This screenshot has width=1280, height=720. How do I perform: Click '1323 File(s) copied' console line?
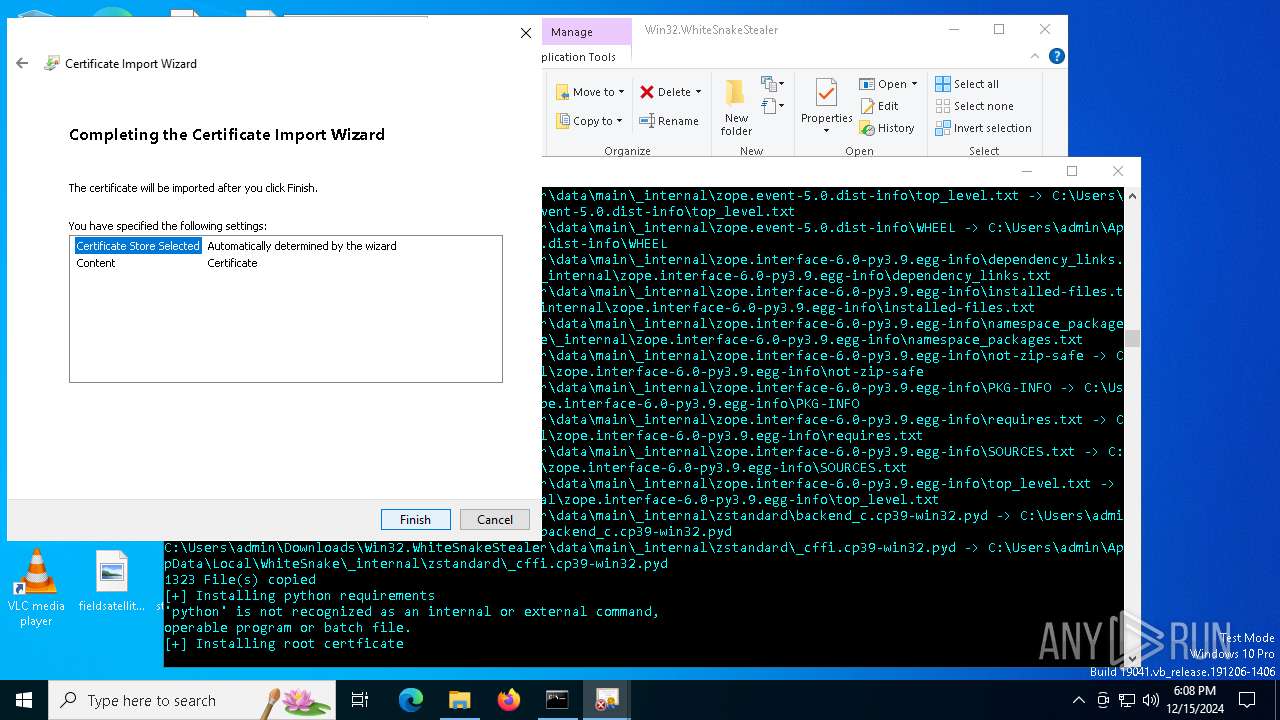tap(240, 579)
